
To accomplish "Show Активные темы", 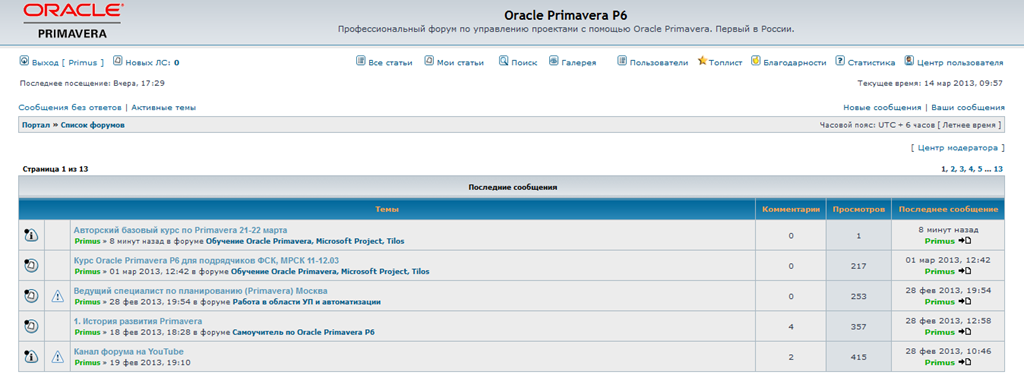I will (x=164, y=107).
